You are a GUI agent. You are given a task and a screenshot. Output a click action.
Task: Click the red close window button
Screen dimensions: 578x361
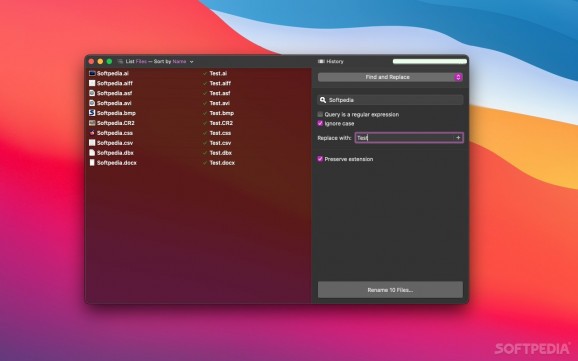[x=91, y=62]
